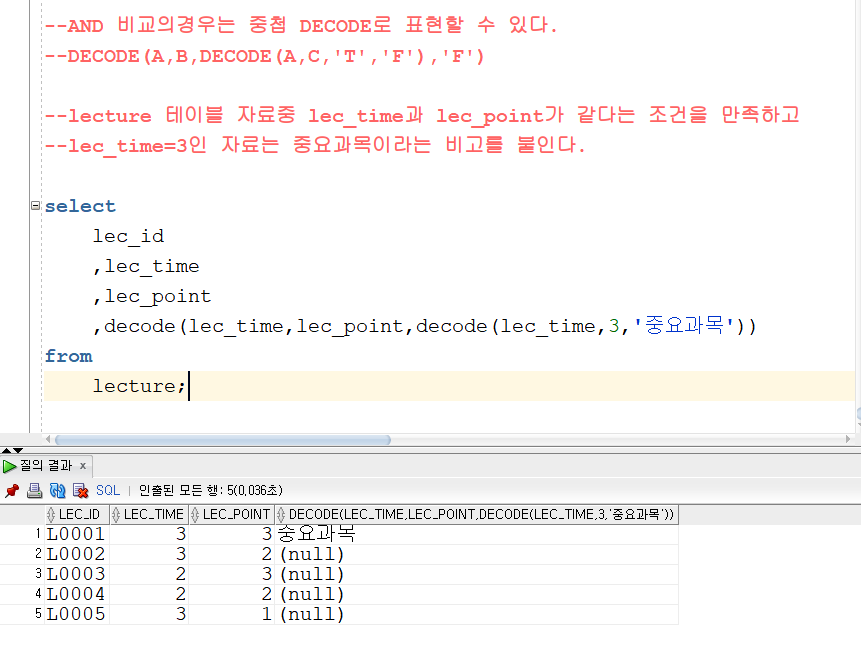Click the refresh icon in the results toolbar

click(57, 490)
